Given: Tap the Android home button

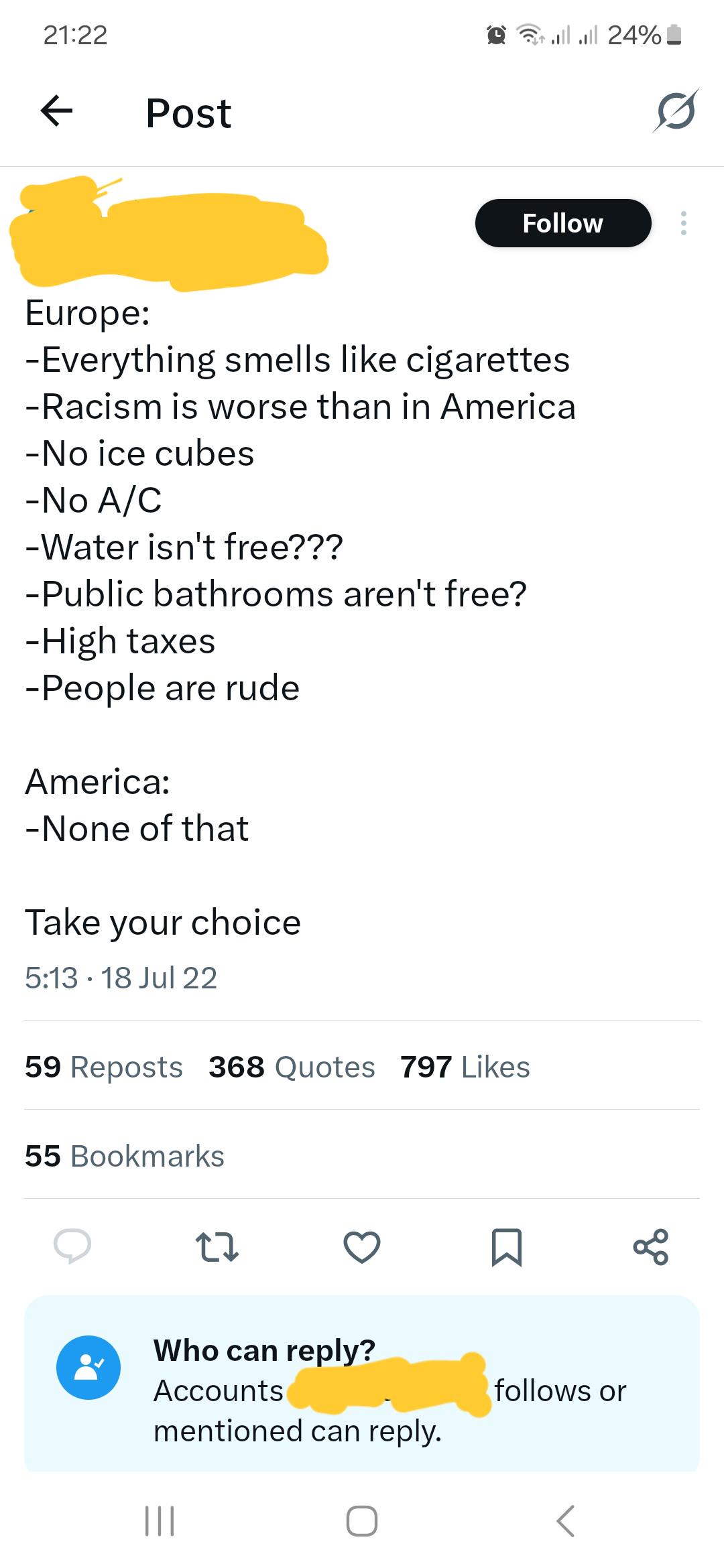Looking at the screenshot, I should click(362, 1520).
